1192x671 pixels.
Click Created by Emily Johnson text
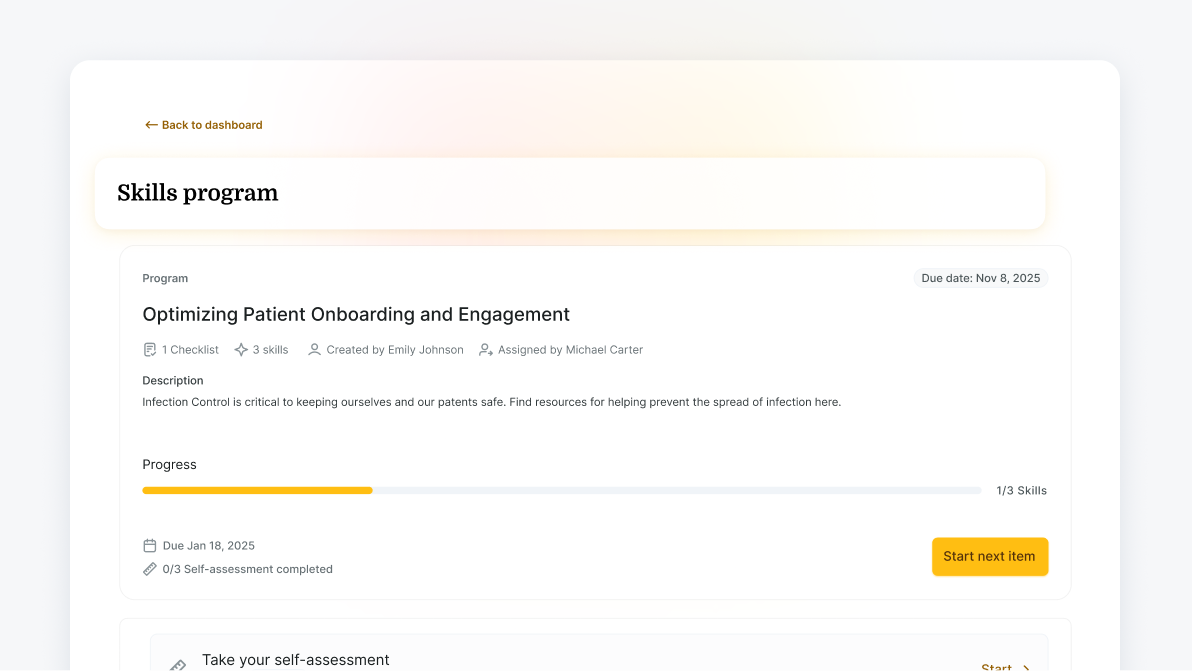pyautogui.click(x=395, y=350)
